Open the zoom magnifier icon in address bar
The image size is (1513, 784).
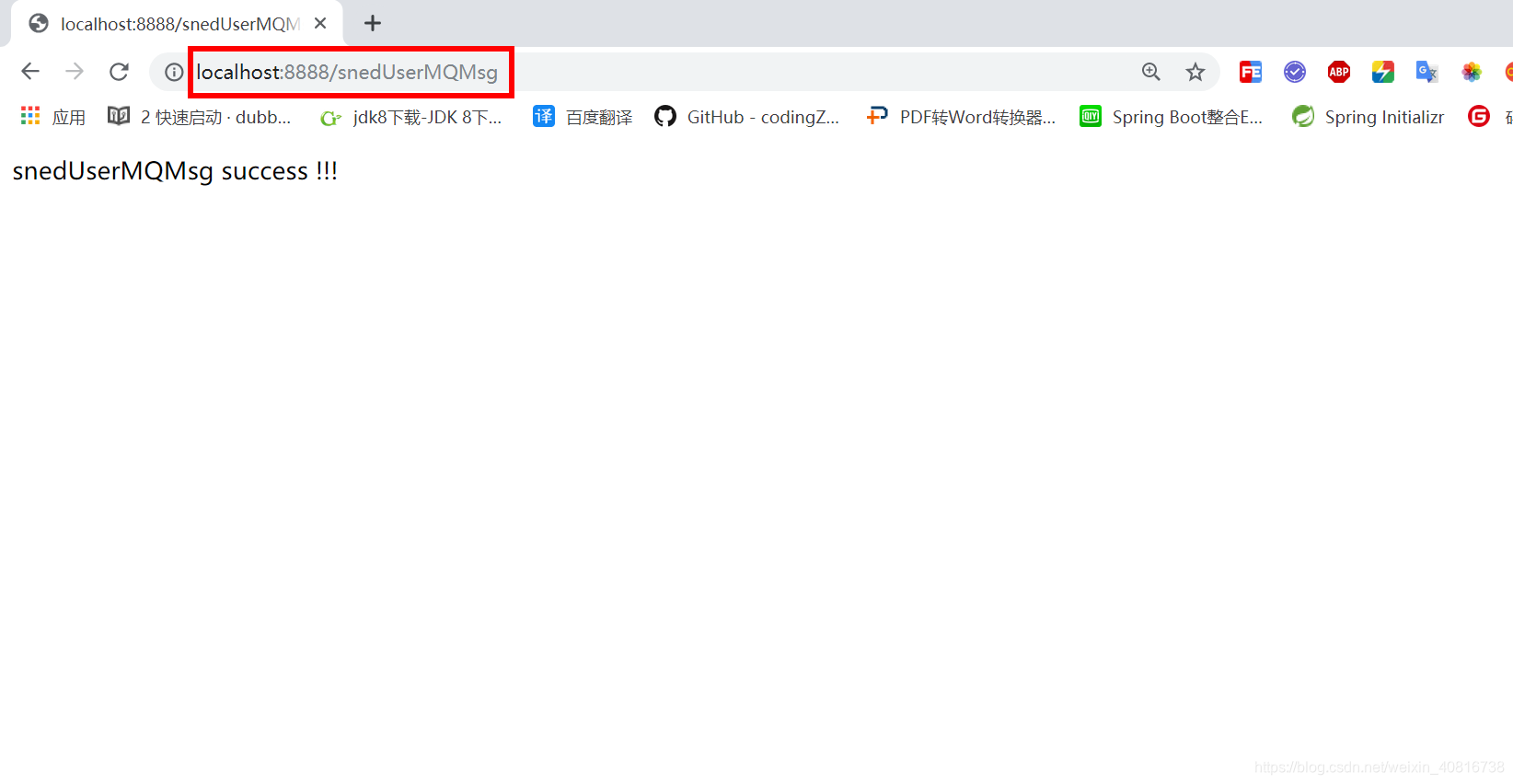(1151, 72)
